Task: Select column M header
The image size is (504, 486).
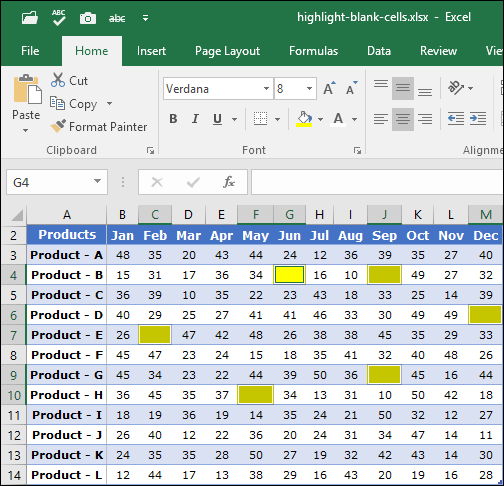Action: click(485, 215)
